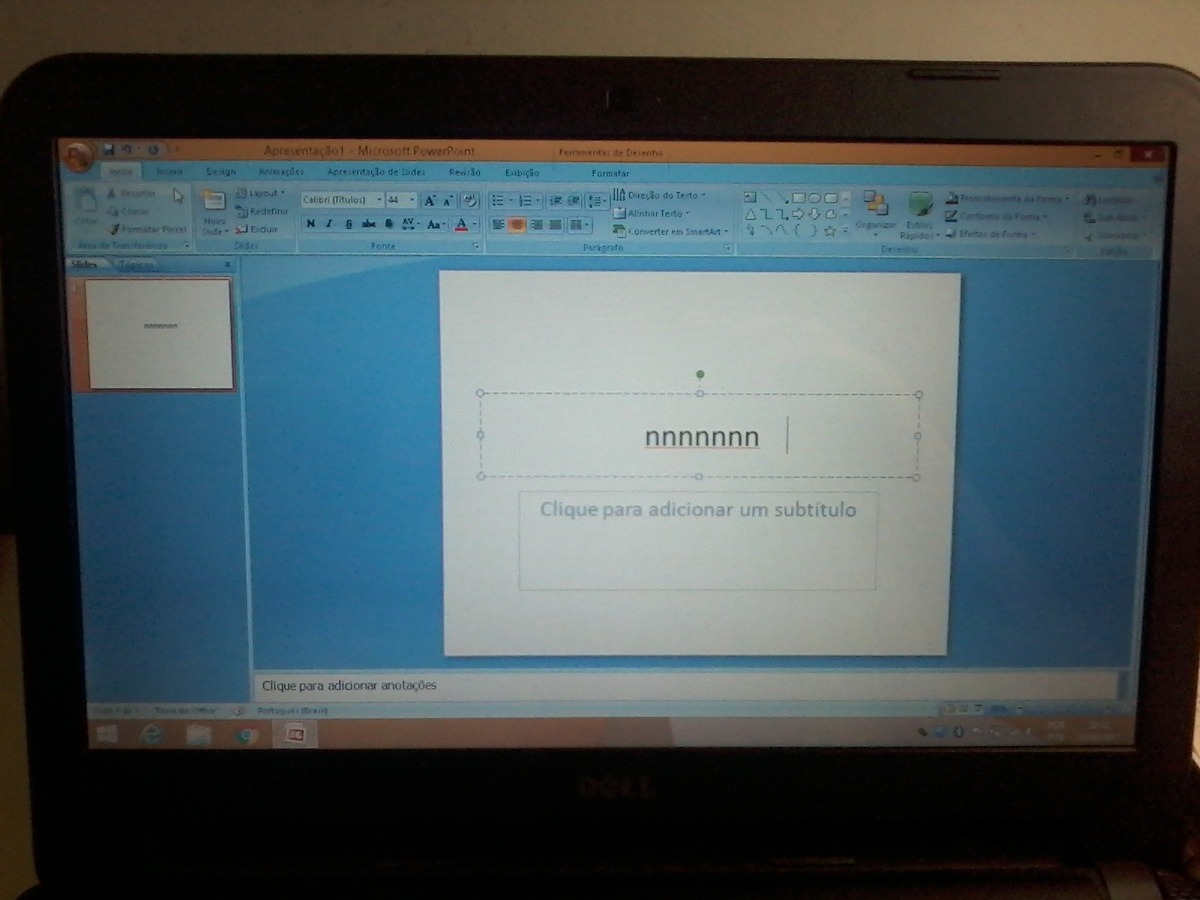Click the notes field Clique para adicionar anotações

tap(685, 685)
